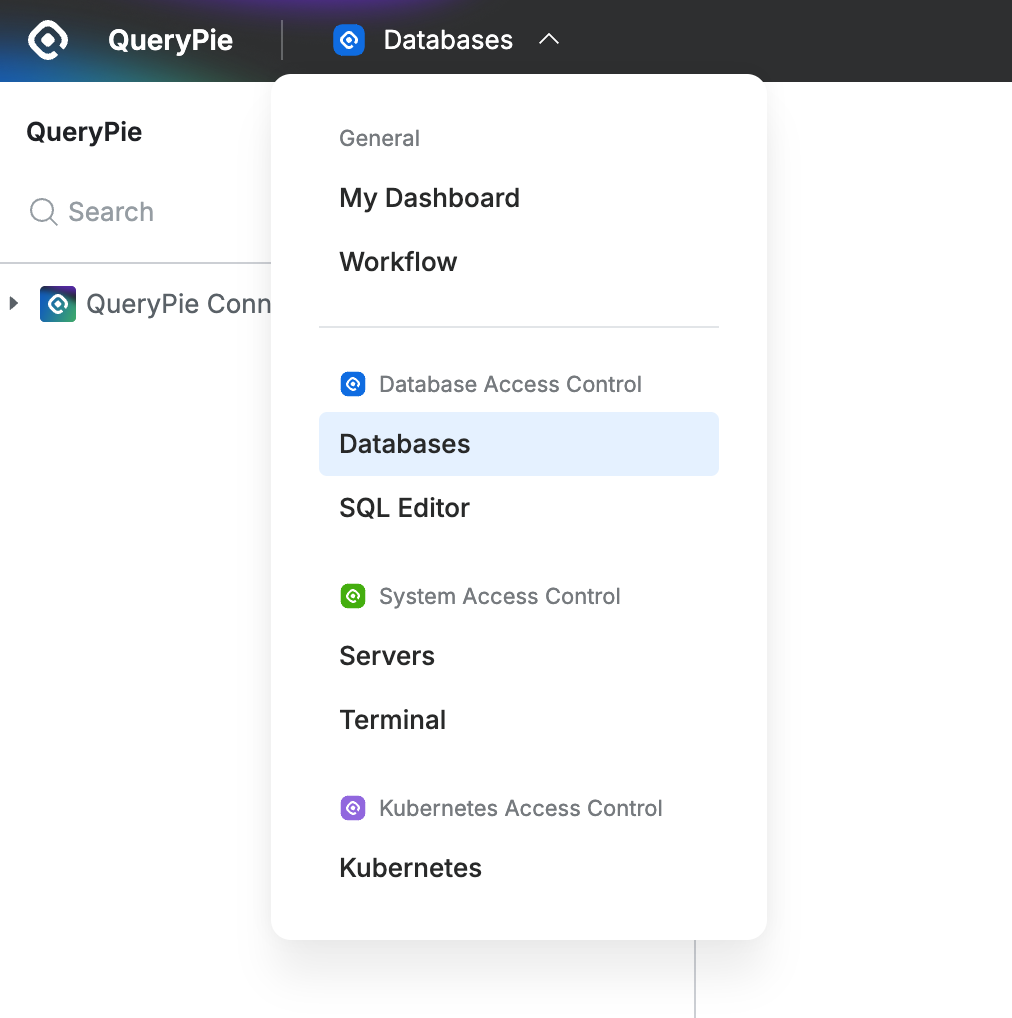The width and height of the screenshot is (1012, 1018).
Task: Open the SQL Editor menu entry
Action: tap(404, 508)
